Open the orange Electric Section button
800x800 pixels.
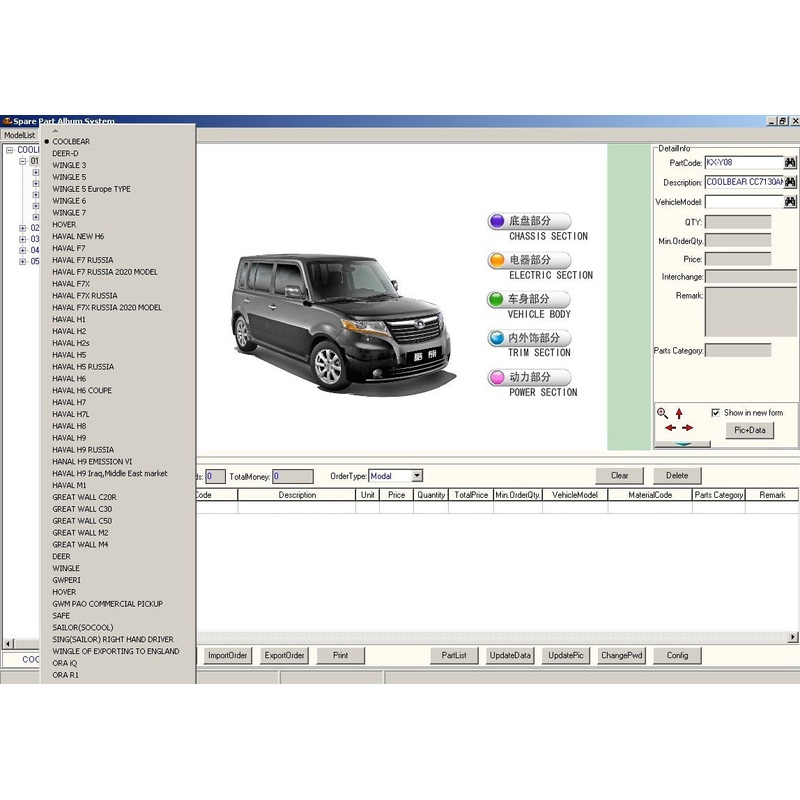[x=529, y=260]
